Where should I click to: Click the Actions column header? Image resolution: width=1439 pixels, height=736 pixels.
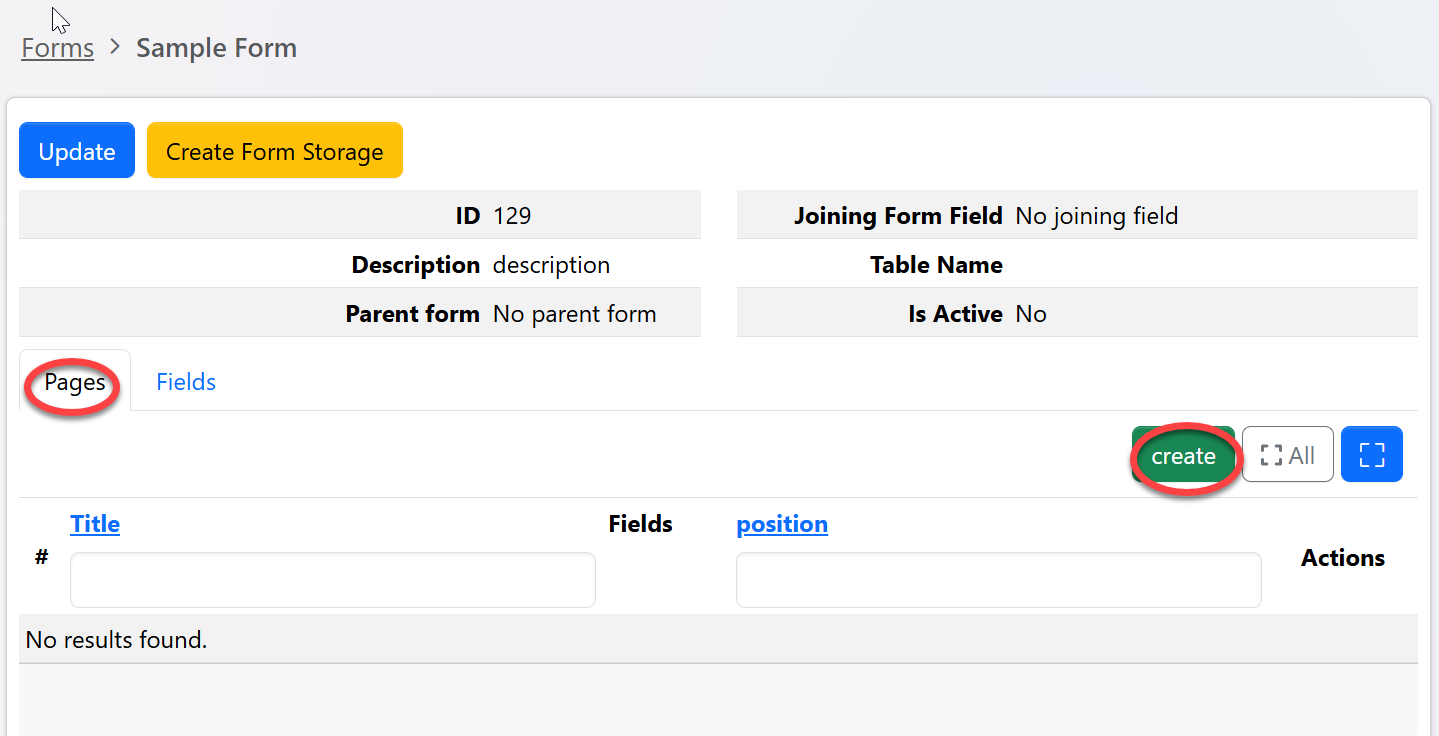pyautogui.click(x=1342, y=558)
